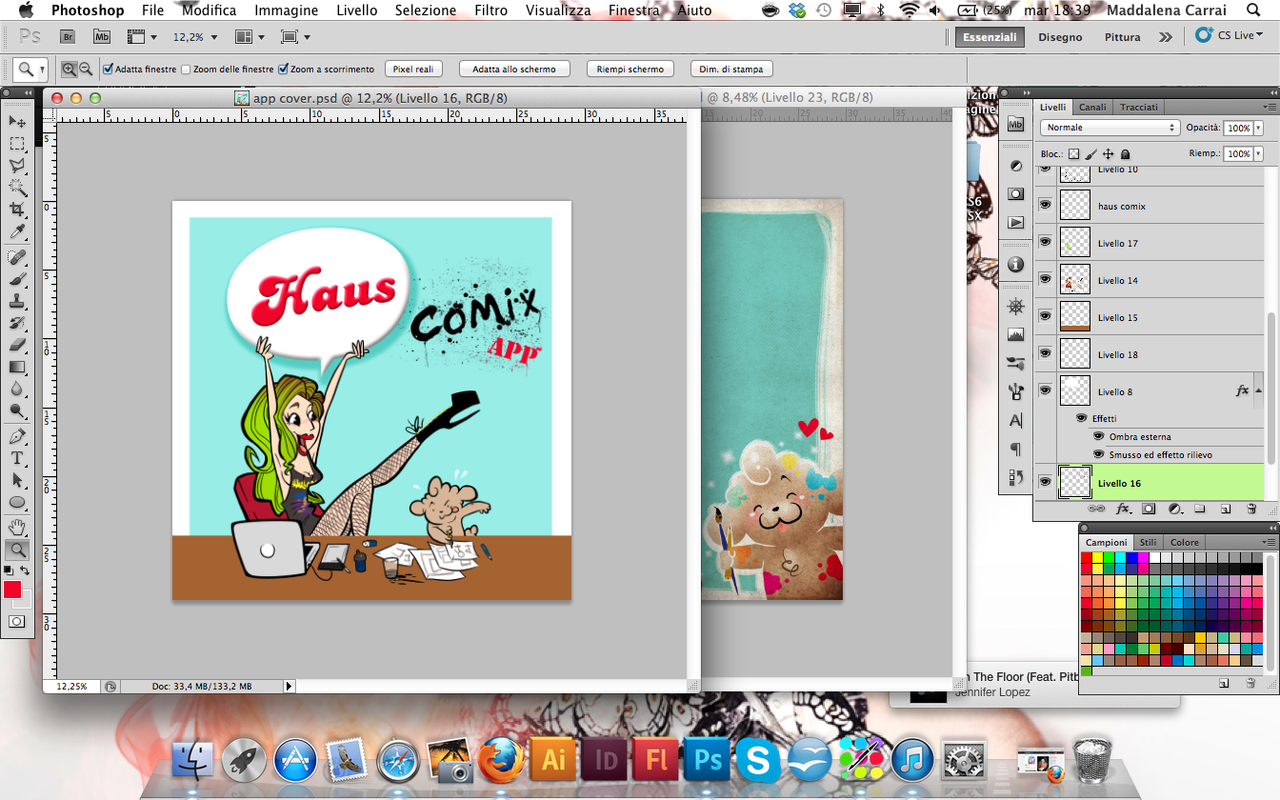Select the Pen tool
This screenshot has height=800, width=1280.
(17, 437)
